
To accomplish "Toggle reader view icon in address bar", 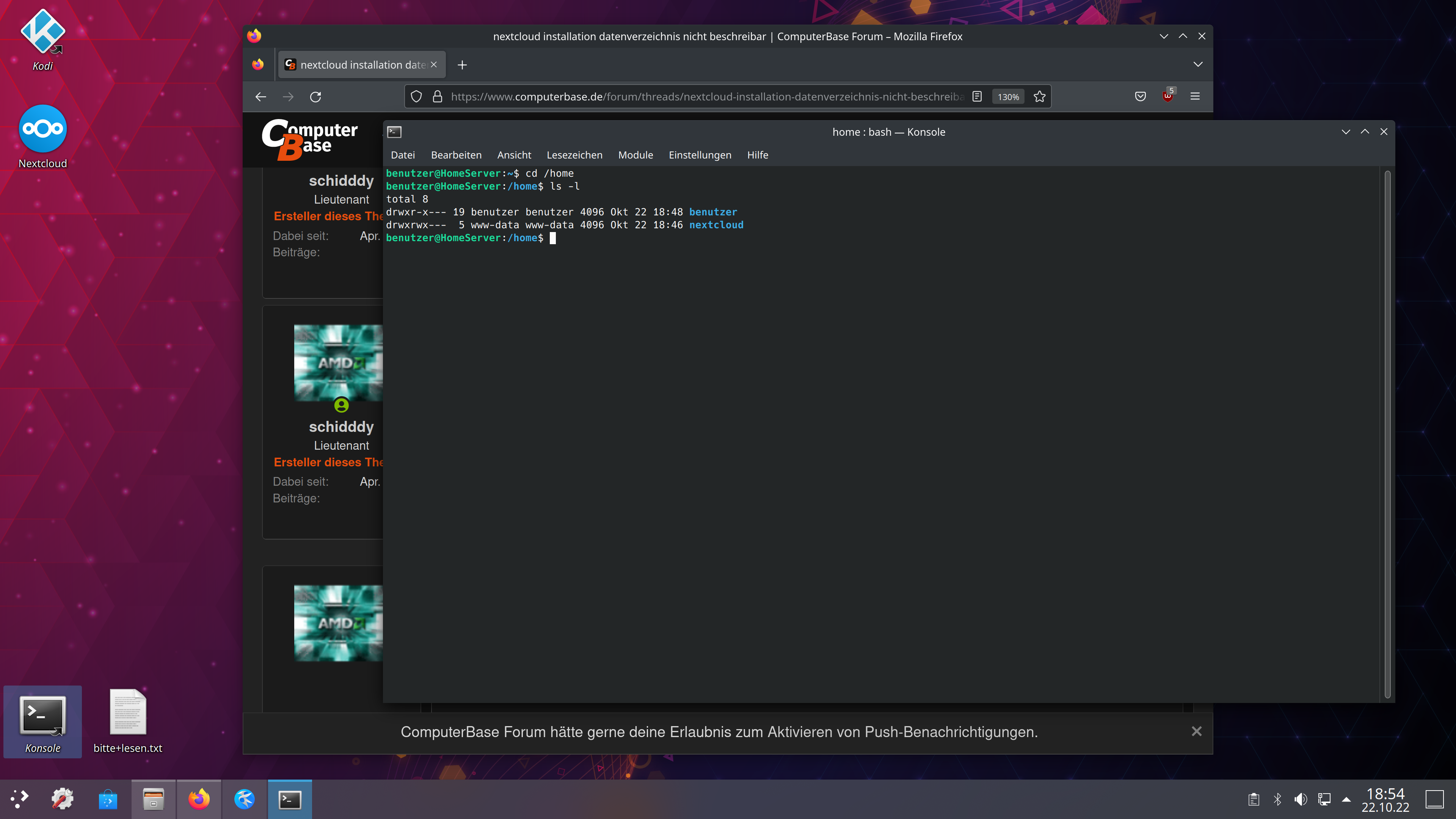I will pos(977,97).
